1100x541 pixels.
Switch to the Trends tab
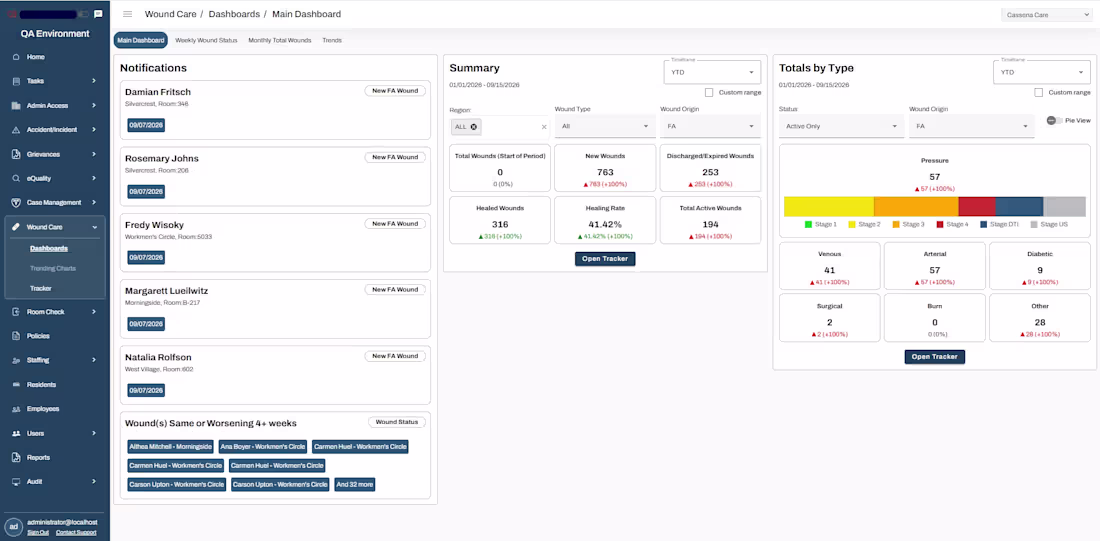point(332,41)
